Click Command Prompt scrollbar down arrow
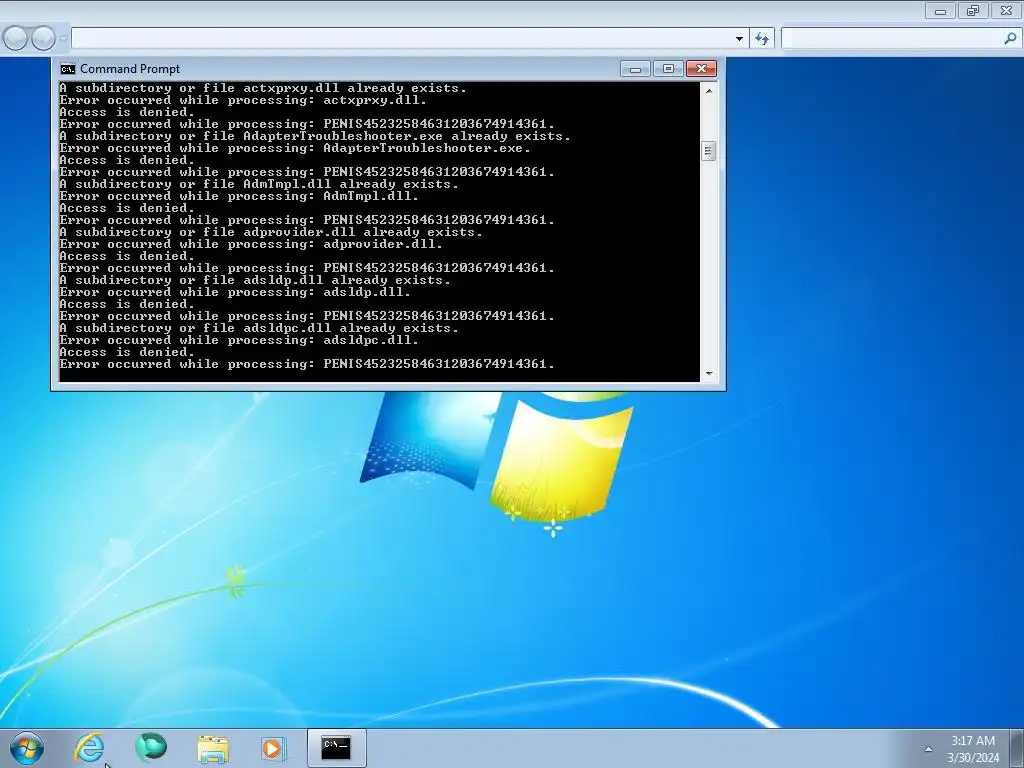 tap(709, 374)
